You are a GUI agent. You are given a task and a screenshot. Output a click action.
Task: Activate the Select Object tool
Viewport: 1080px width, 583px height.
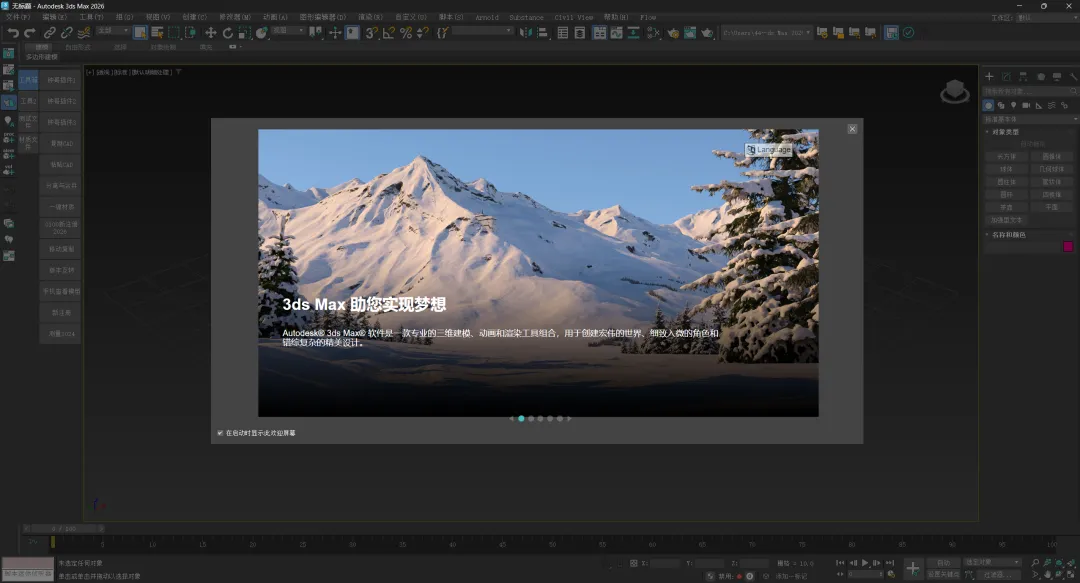[x=141, y=32]
